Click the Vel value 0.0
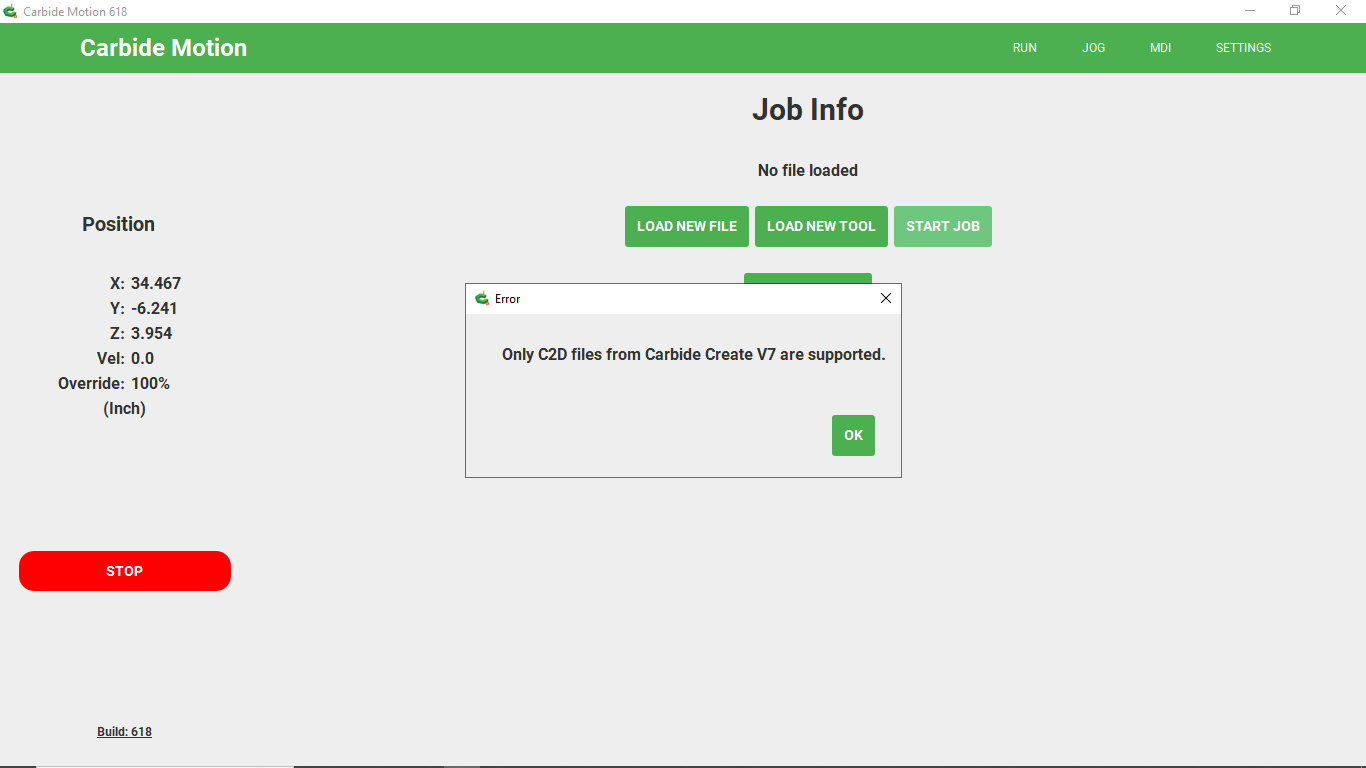Image resolution: width=1366 pixels, height=768 pixels. (142, 358)
